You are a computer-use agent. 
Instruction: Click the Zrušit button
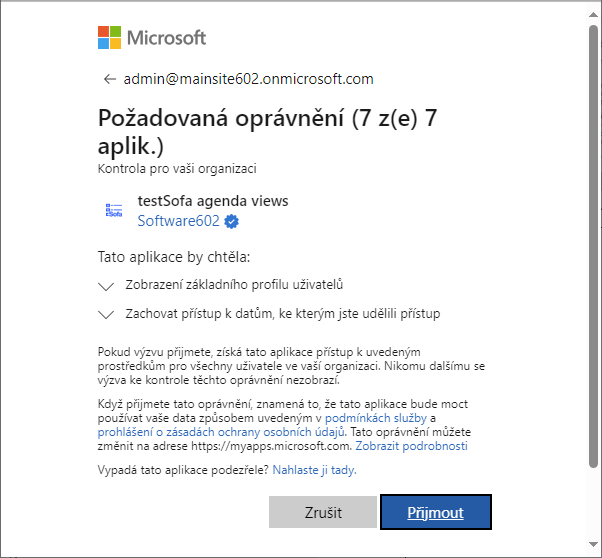[323, 512]
